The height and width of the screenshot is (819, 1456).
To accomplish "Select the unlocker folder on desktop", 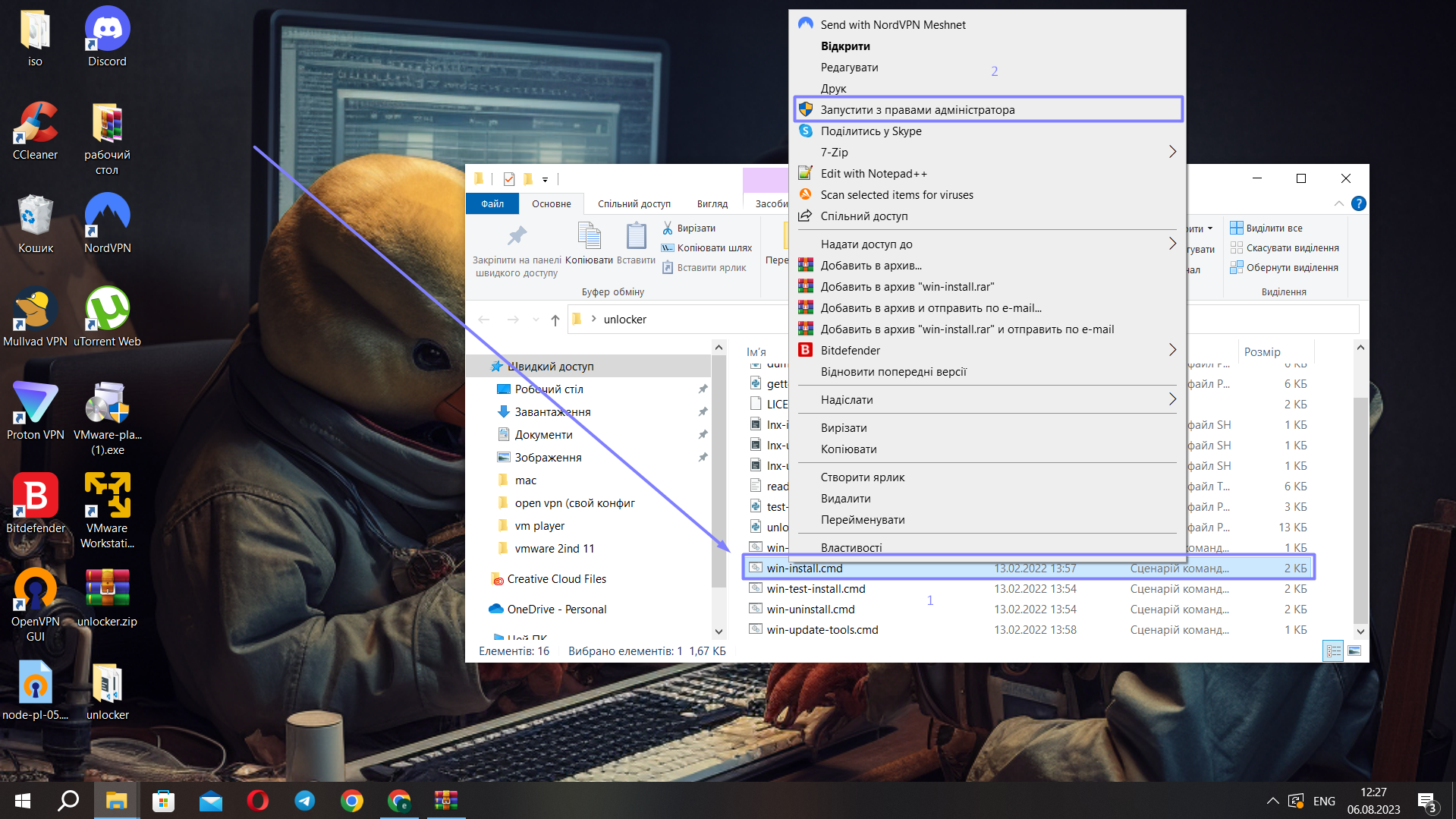I will (x=107, y=691).
